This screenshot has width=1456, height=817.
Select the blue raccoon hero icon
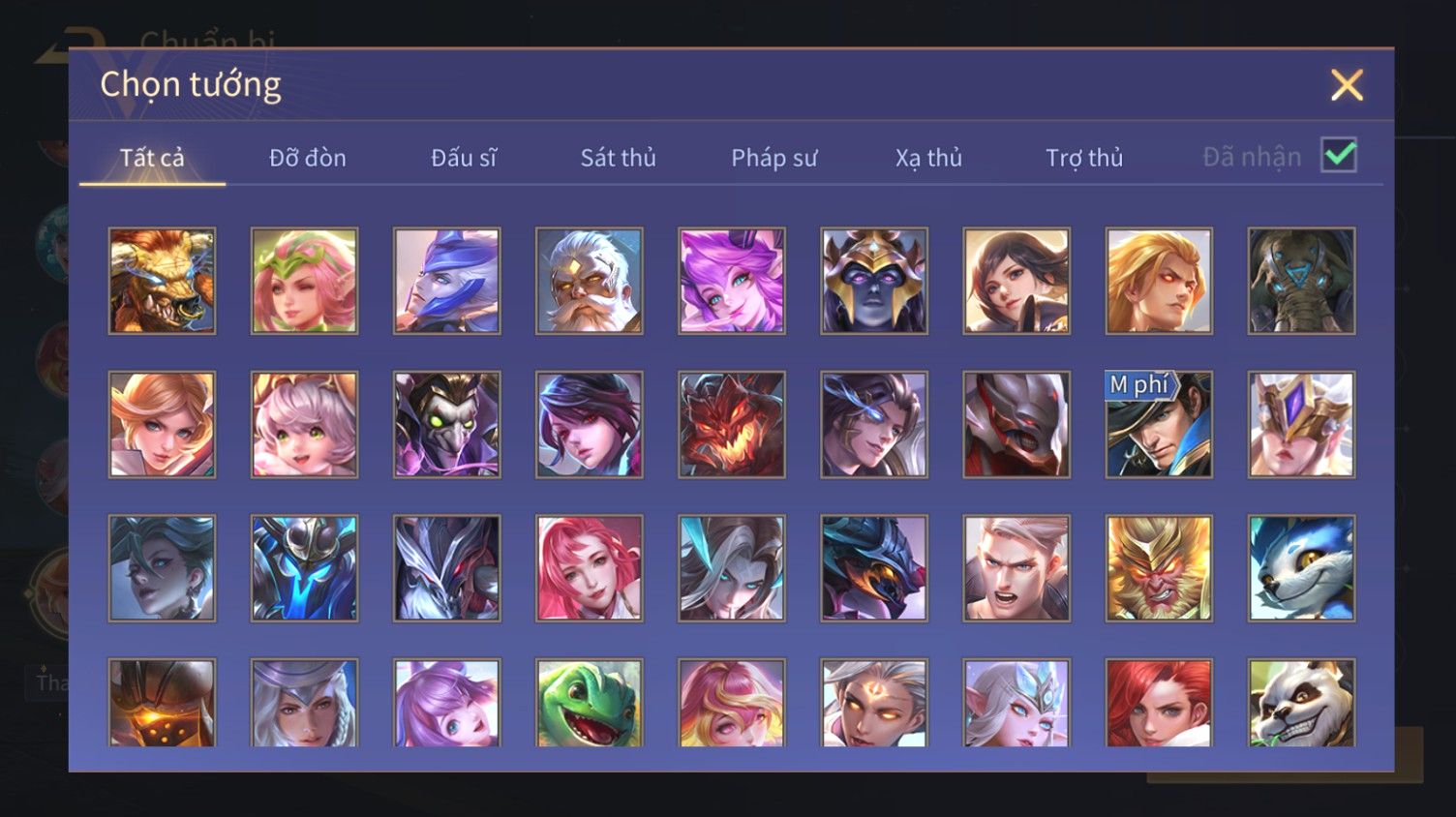(1301, 568)
